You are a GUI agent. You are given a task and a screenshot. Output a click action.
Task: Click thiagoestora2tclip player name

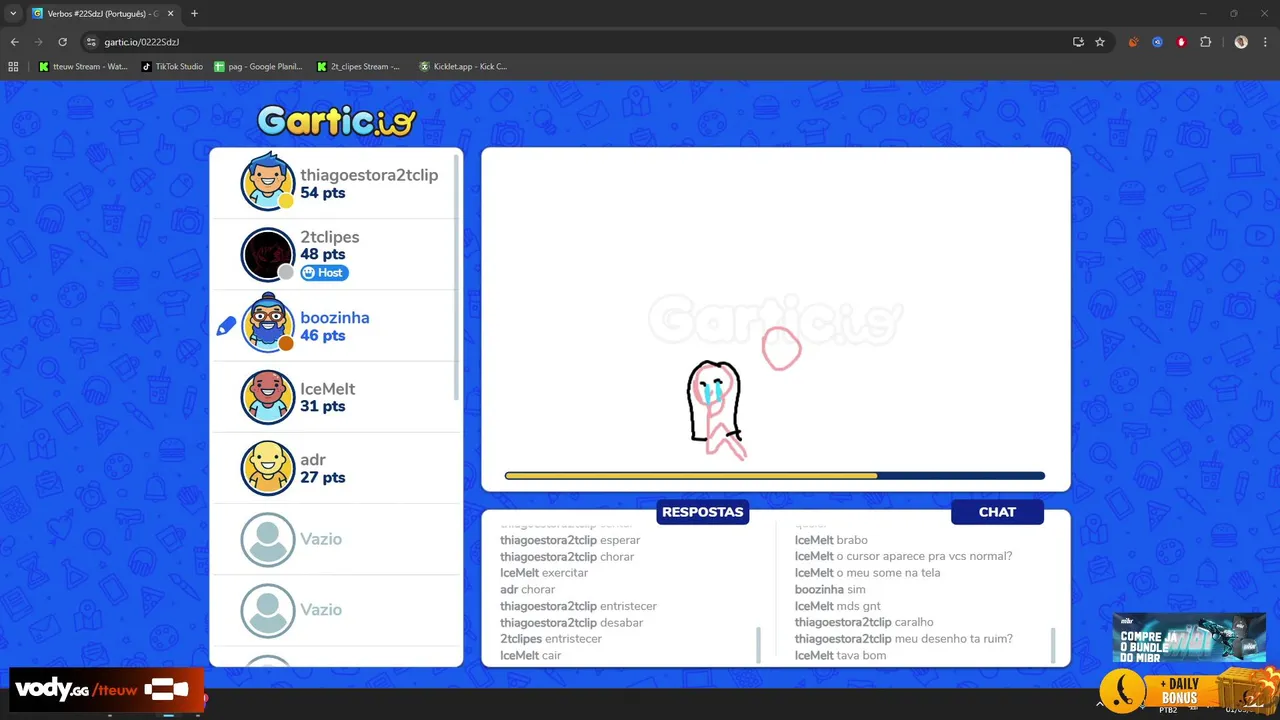click(x=369, y=175)
